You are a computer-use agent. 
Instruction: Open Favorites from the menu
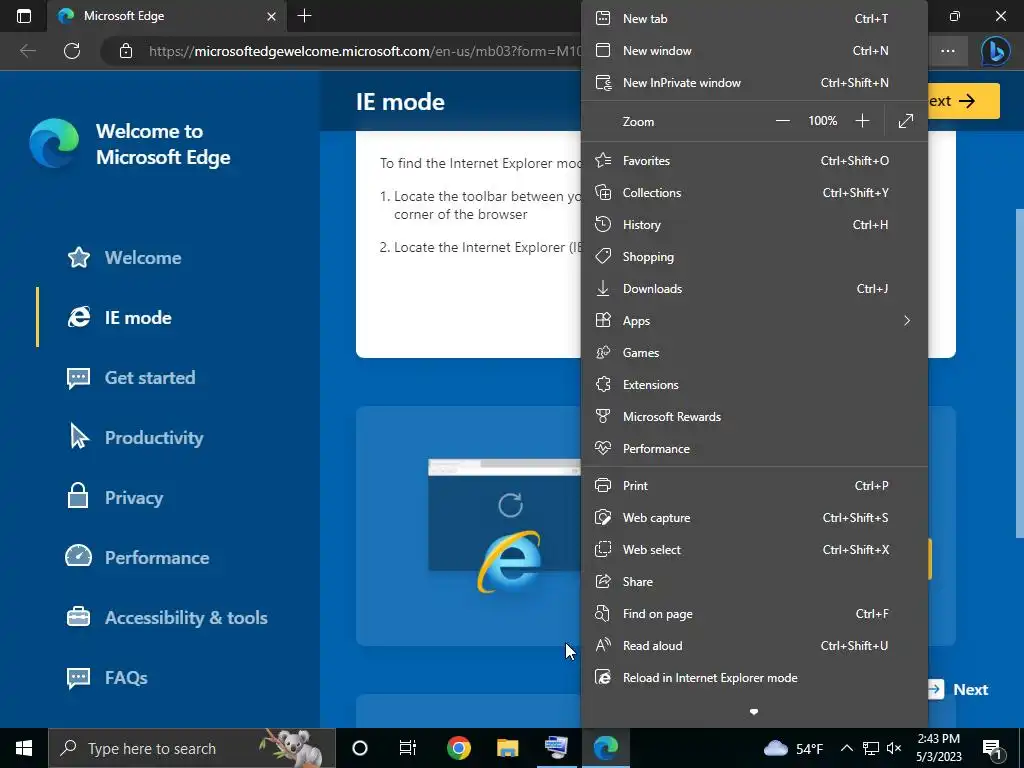click(754, 160)
